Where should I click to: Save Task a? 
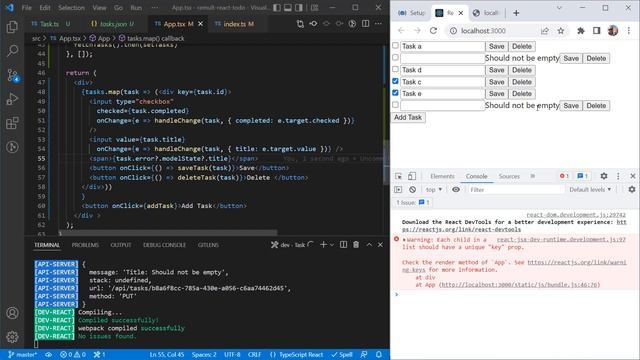(x=496, y=46)
